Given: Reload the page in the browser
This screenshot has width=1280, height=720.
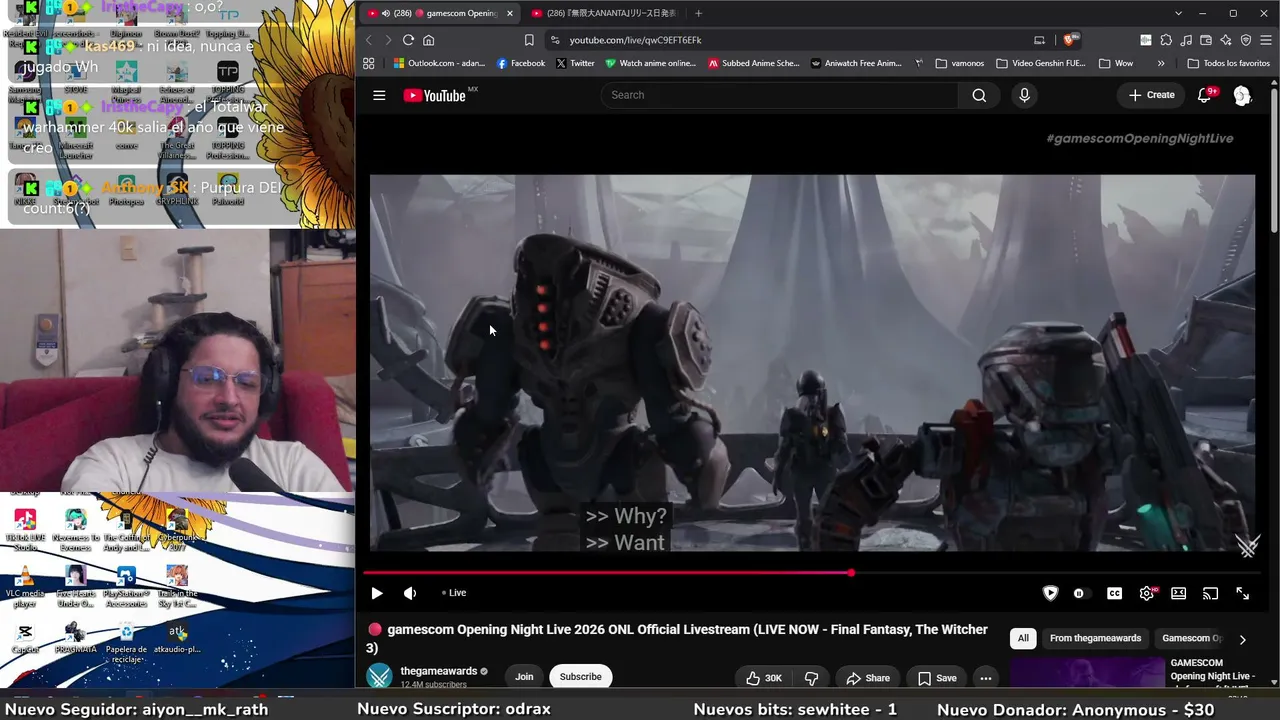Looking at the screenshot, I should coord(408,40).
